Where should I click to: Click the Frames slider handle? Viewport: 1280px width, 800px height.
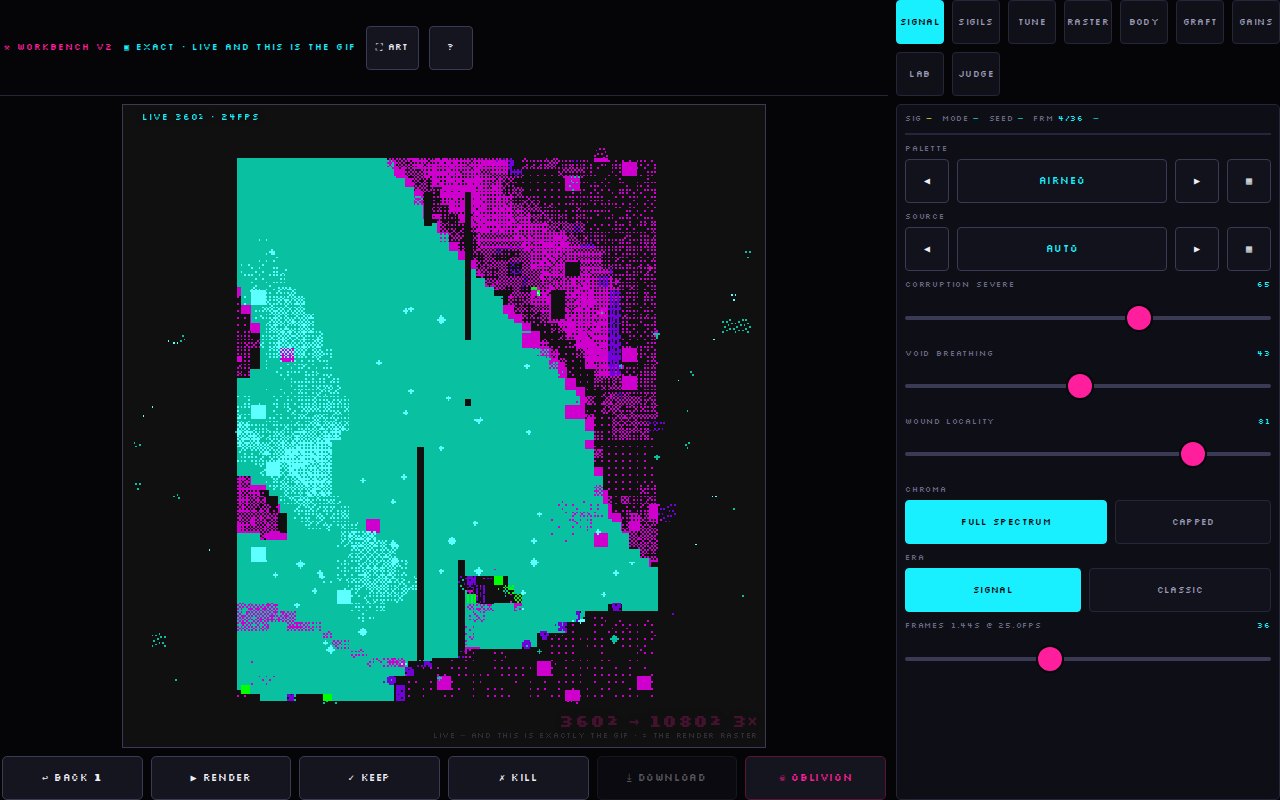click(x=1050, y=659)
